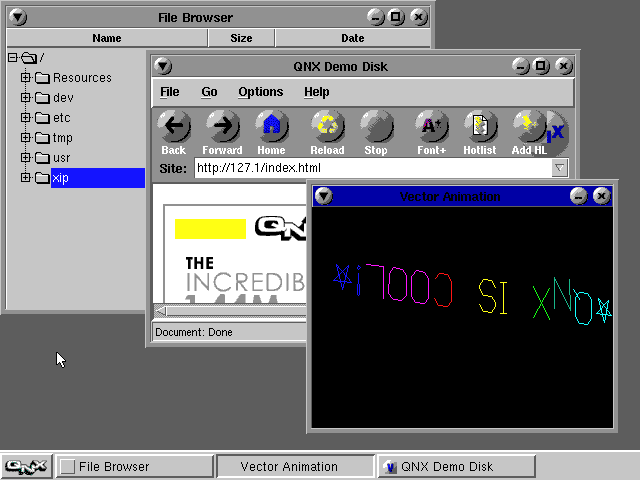Sort by the Date column header
640x480 pixels.
tap(353, 38)
